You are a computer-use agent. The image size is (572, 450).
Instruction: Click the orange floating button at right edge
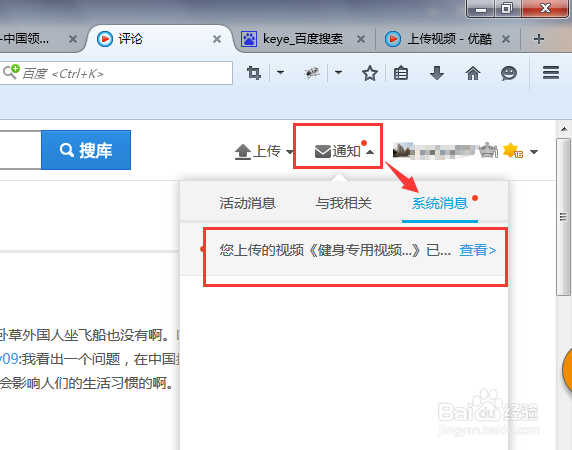point(567,369)
